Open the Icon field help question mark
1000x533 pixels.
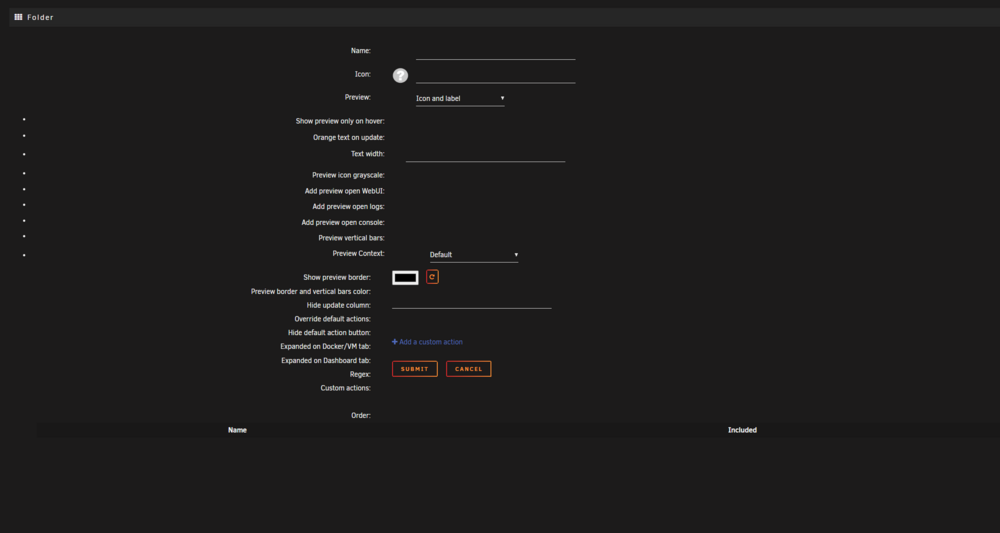pyautogui.click(x=400, y=76)
